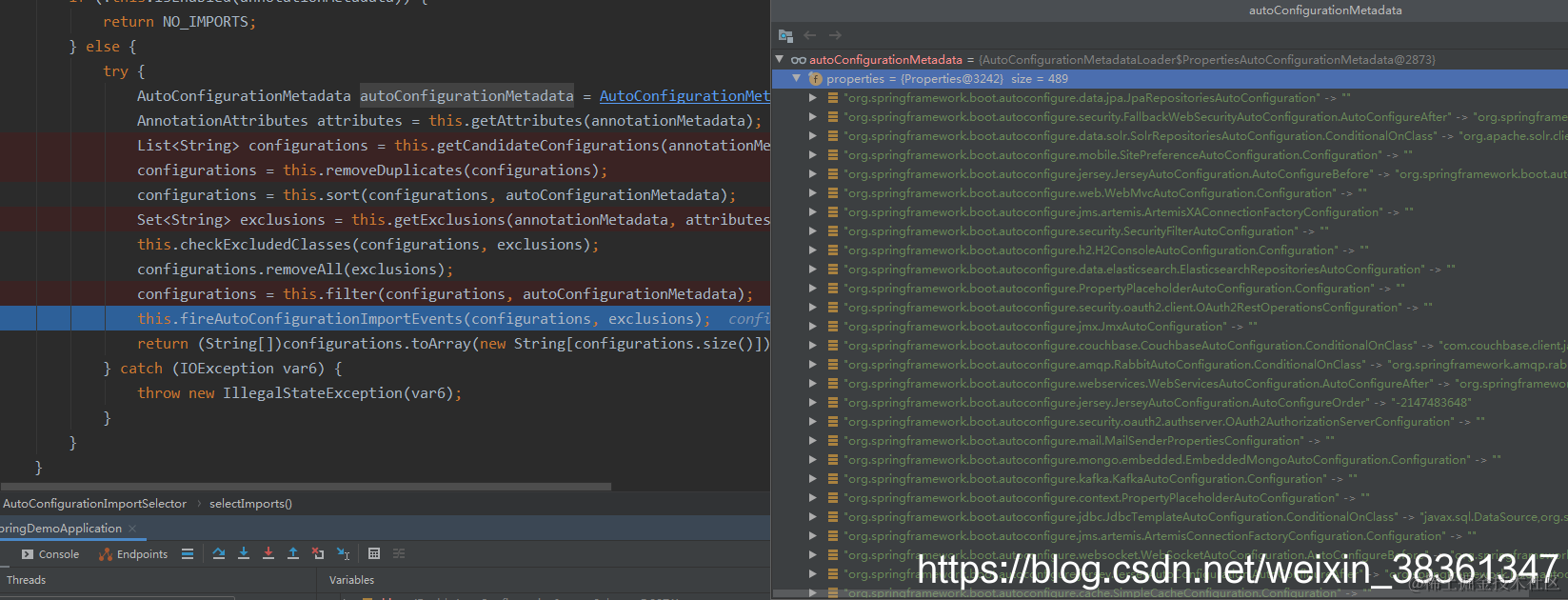Expand the JpaRepositoriesAutoConfiguration entry
The height and width of the screenshot is (600, 1568).
[x=813, y=98]
